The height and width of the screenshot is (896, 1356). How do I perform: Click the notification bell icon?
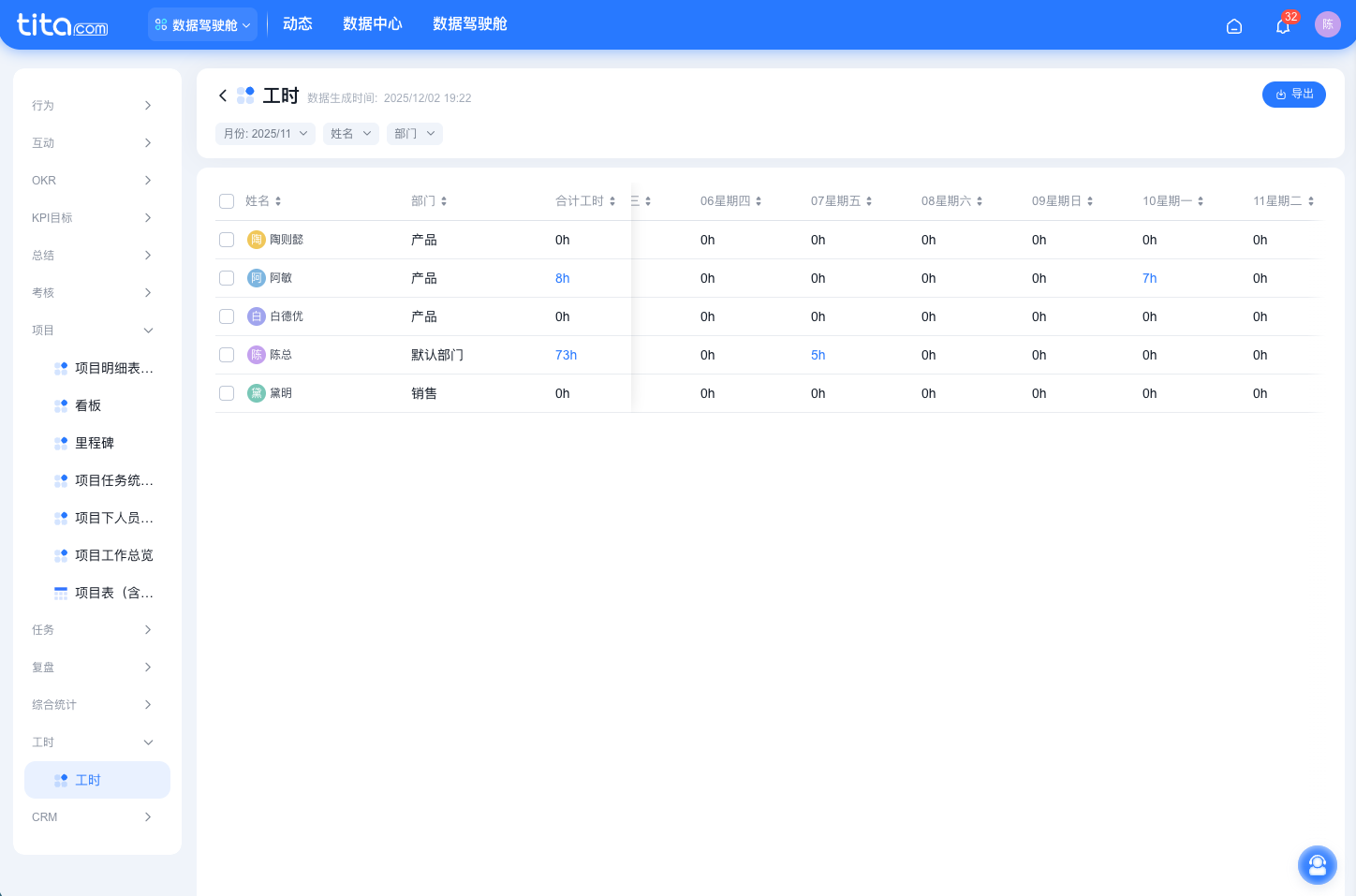(x=1282, y=26)
